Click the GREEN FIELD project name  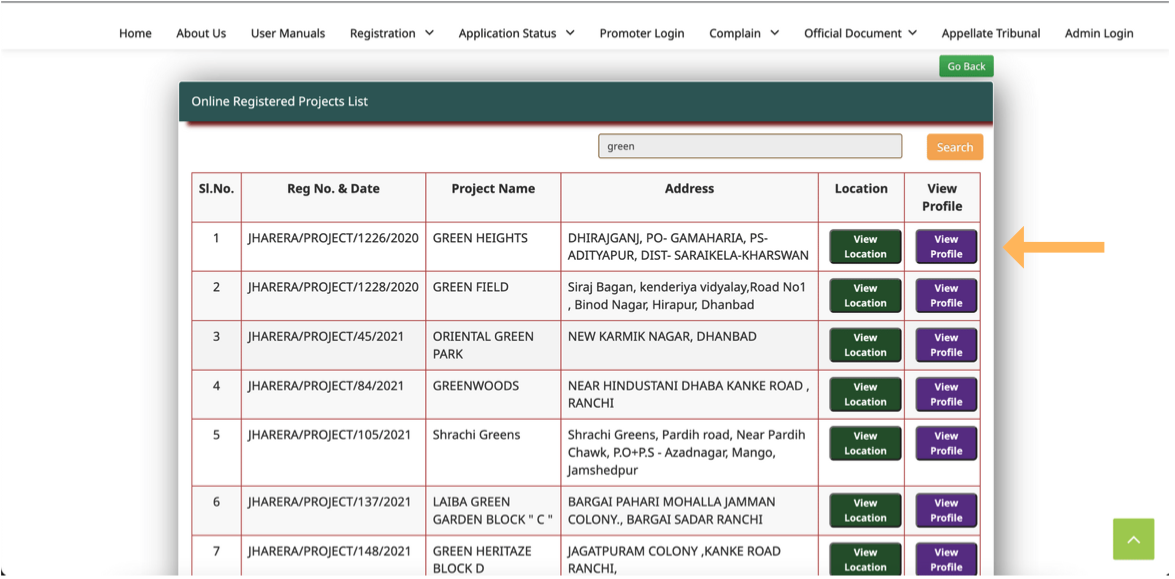471,287
